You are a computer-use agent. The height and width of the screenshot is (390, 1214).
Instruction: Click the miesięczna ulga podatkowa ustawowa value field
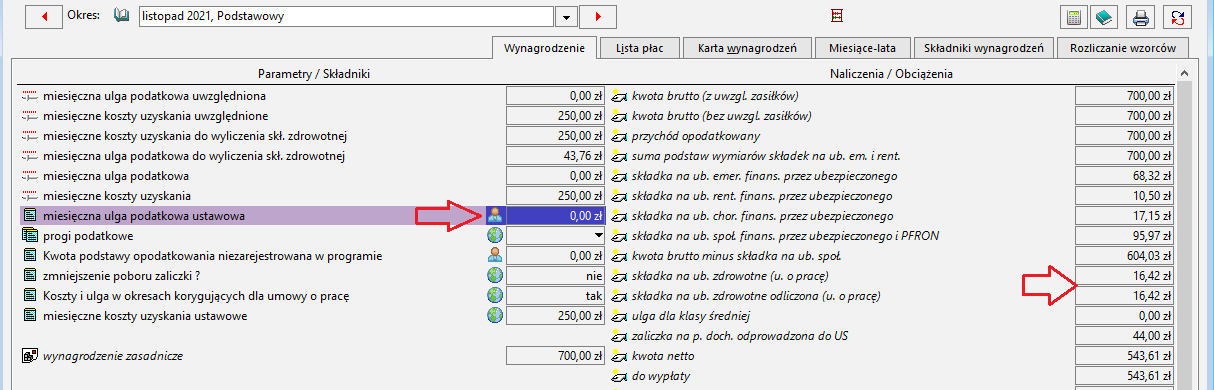coord(556,215)
